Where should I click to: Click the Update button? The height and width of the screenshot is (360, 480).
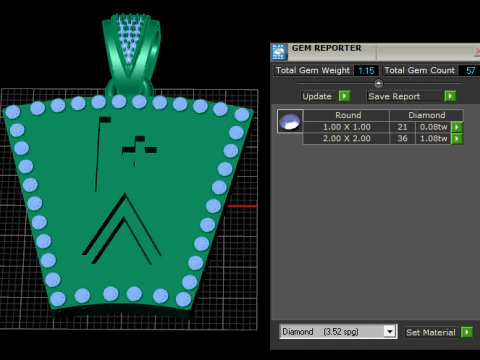point(319,96)
